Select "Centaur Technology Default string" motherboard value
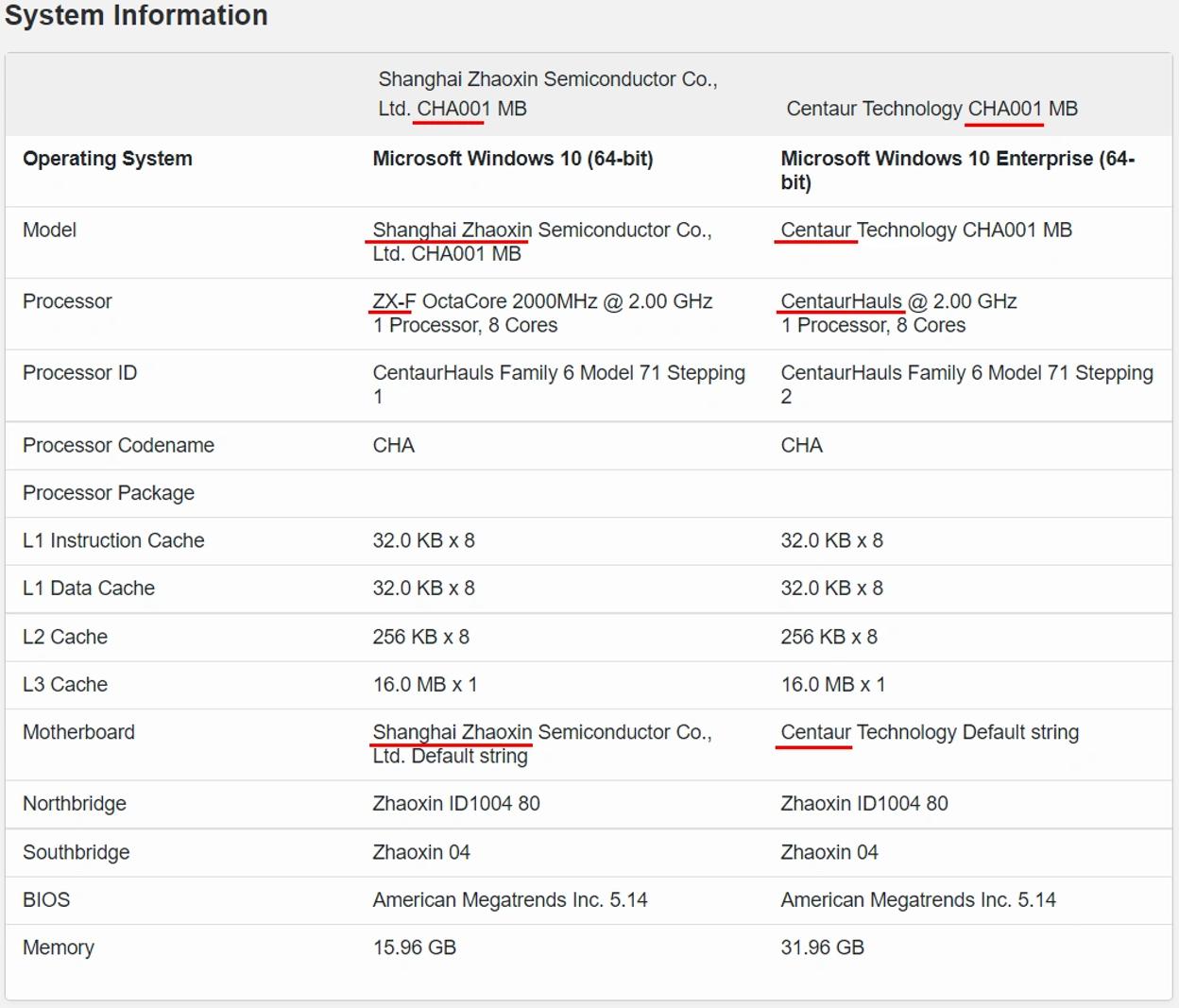1179x1008 pixels. pos(930,732)
